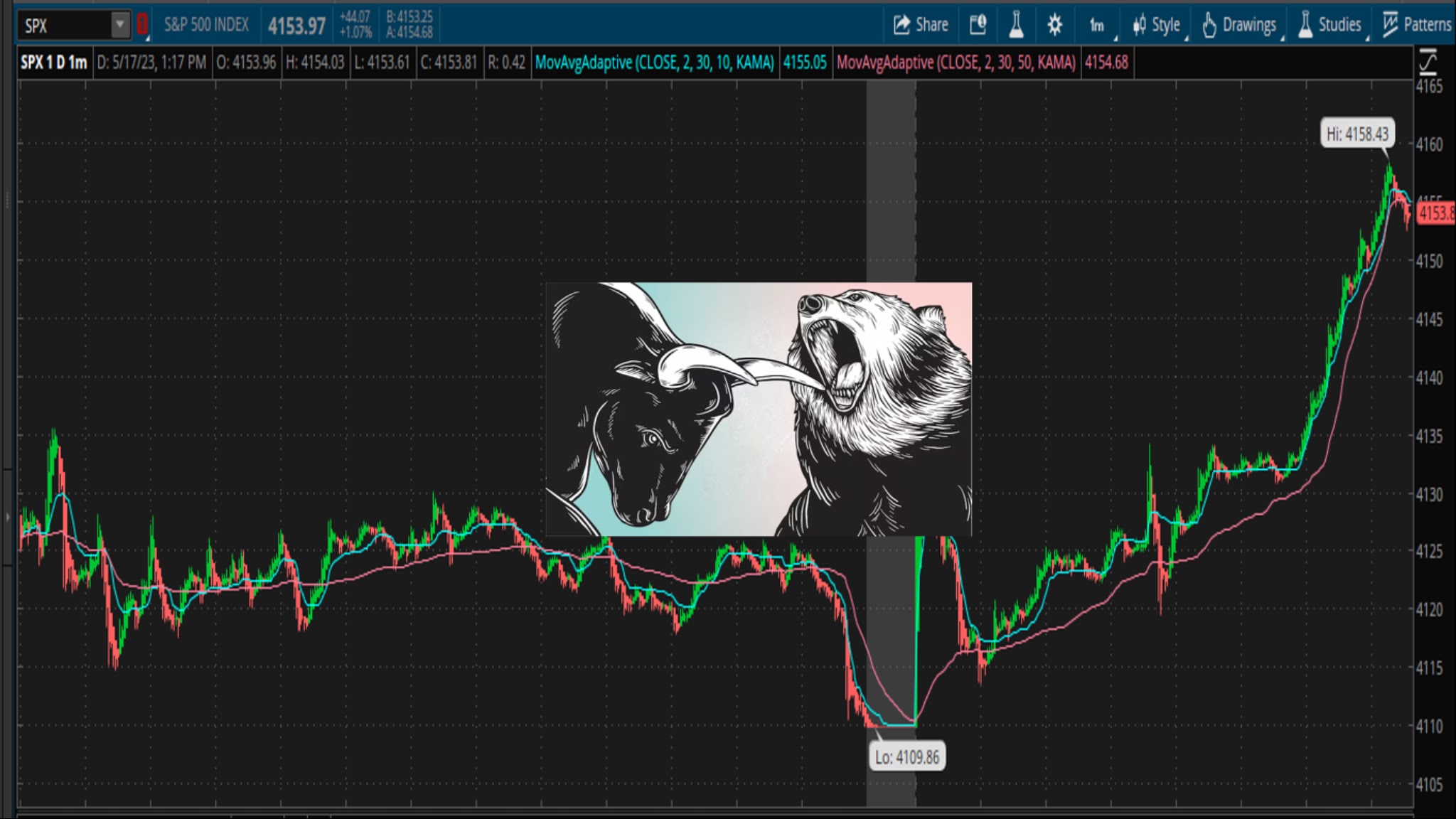Click the pointing hand Drawings icon
Viewport: 1456px width, 819px height.
1209,25
